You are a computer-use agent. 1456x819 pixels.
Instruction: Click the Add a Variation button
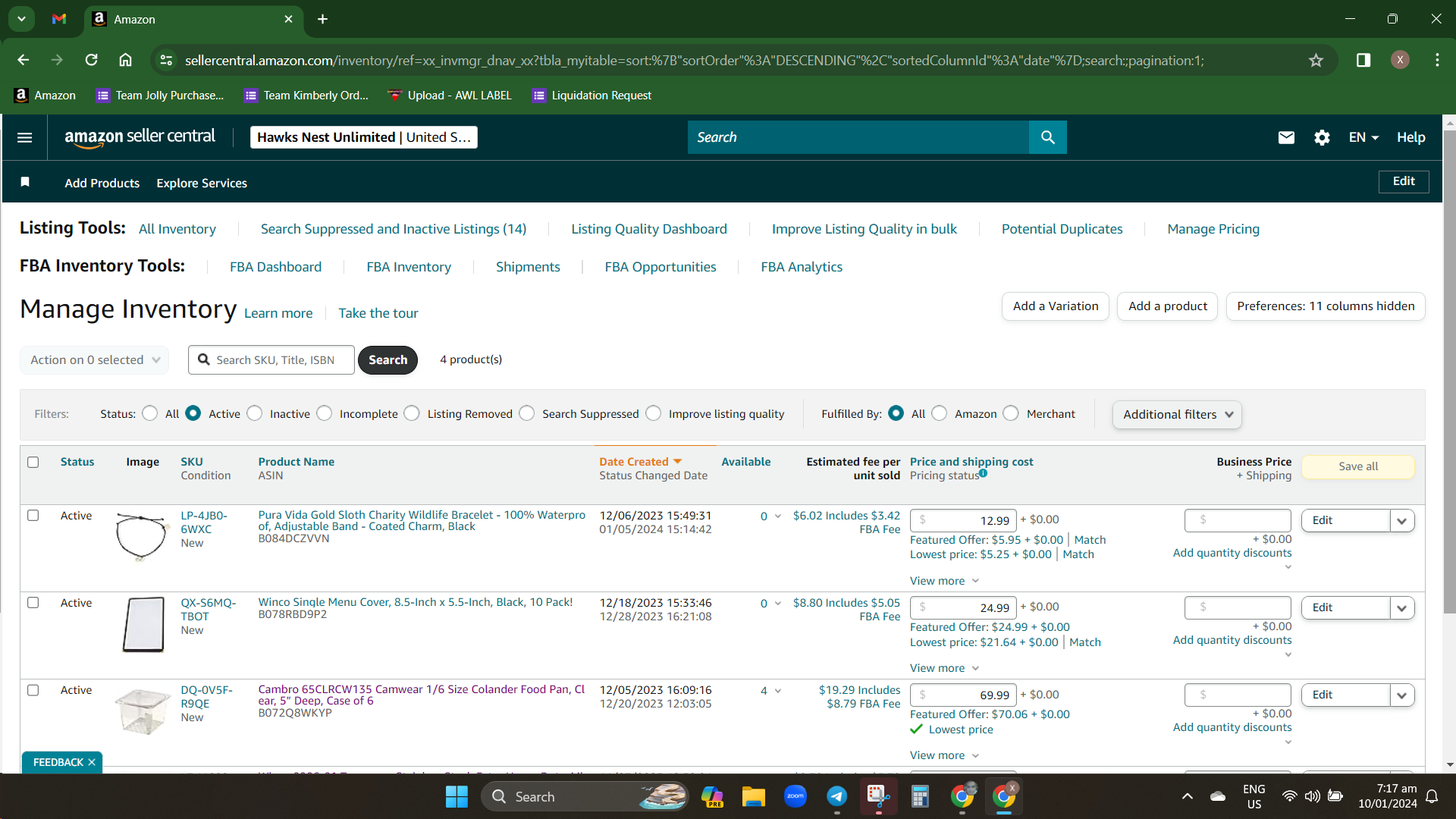(x=1056, y=306)
